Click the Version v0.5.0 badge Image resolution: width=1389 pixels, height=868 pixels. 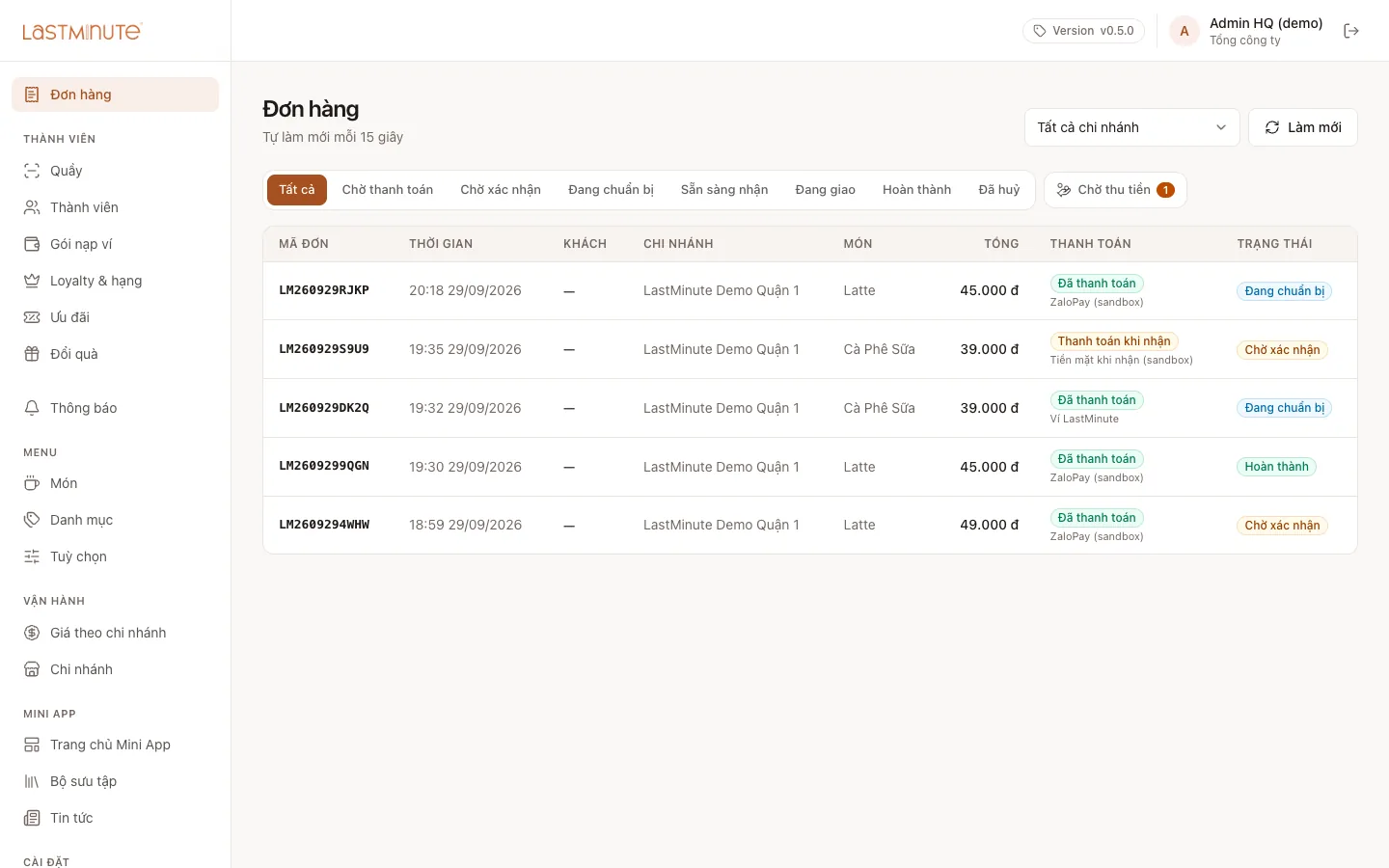[x=1083, y=31]
